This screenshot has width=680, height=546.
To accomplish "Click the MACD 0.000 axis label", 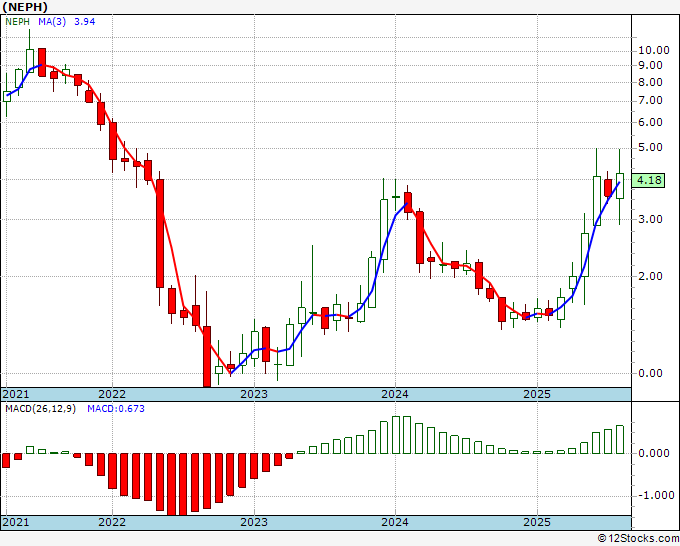I will coord(654,453).
